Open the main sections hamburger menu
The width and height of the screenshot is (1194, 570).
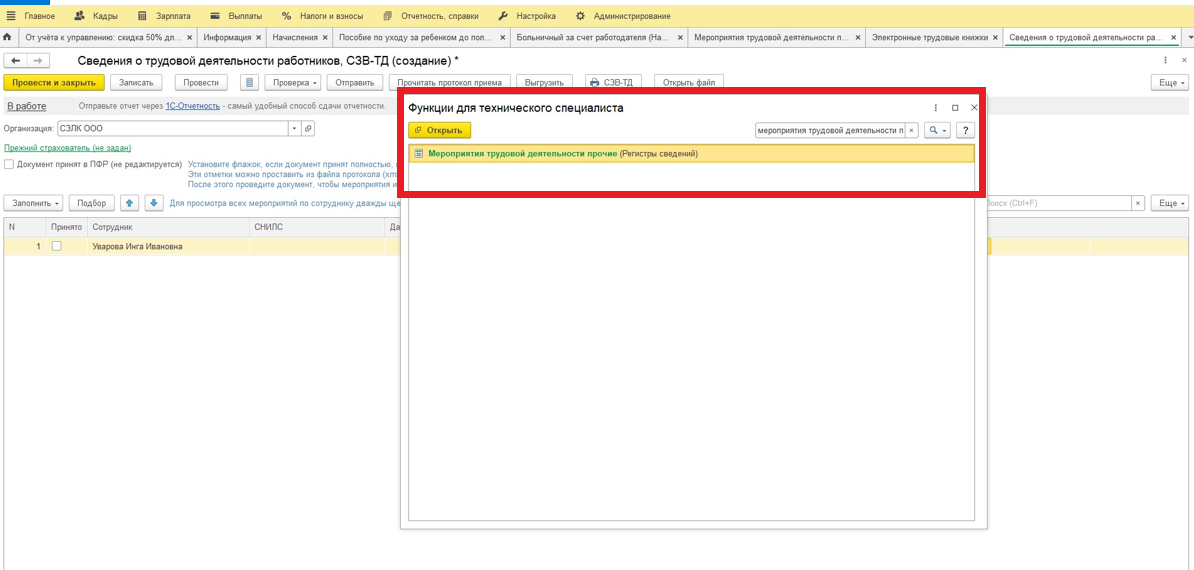[11, 16]
